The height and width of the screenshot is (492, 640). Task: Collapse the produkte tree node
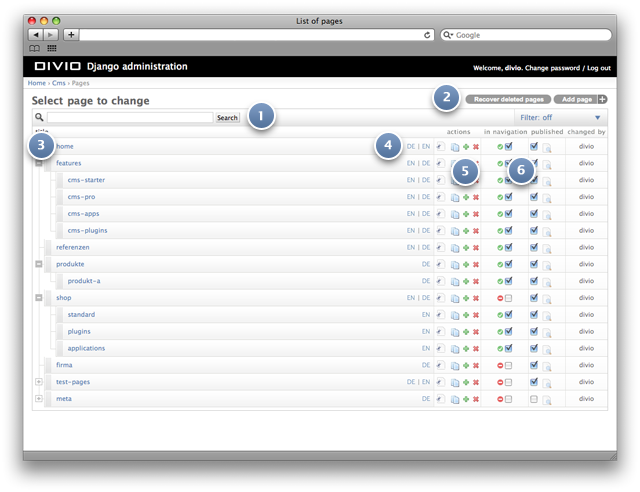pyautogui.click(x=39, y=264)
